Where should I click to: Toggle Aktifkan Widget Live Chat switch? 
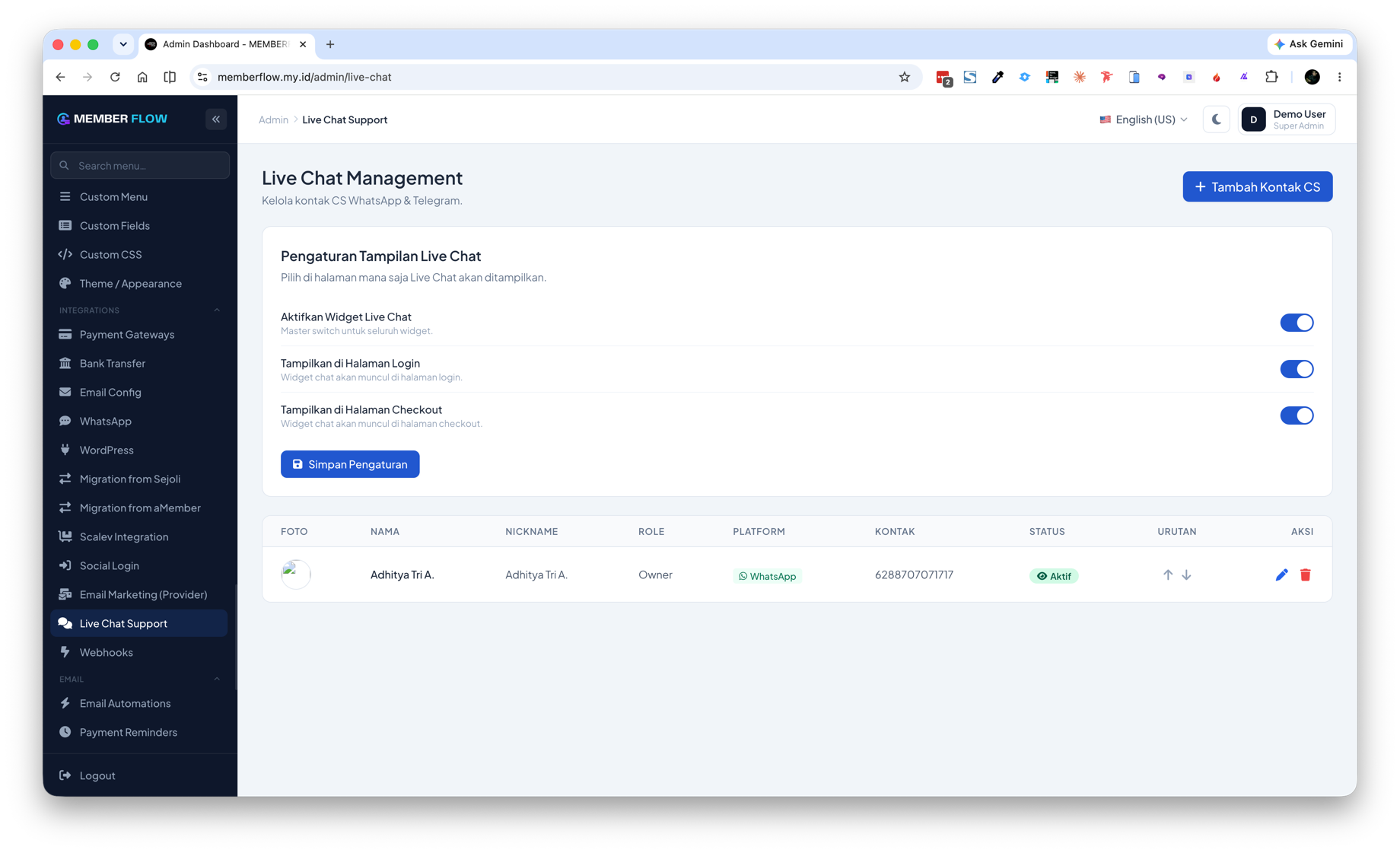click(1297, 323)
